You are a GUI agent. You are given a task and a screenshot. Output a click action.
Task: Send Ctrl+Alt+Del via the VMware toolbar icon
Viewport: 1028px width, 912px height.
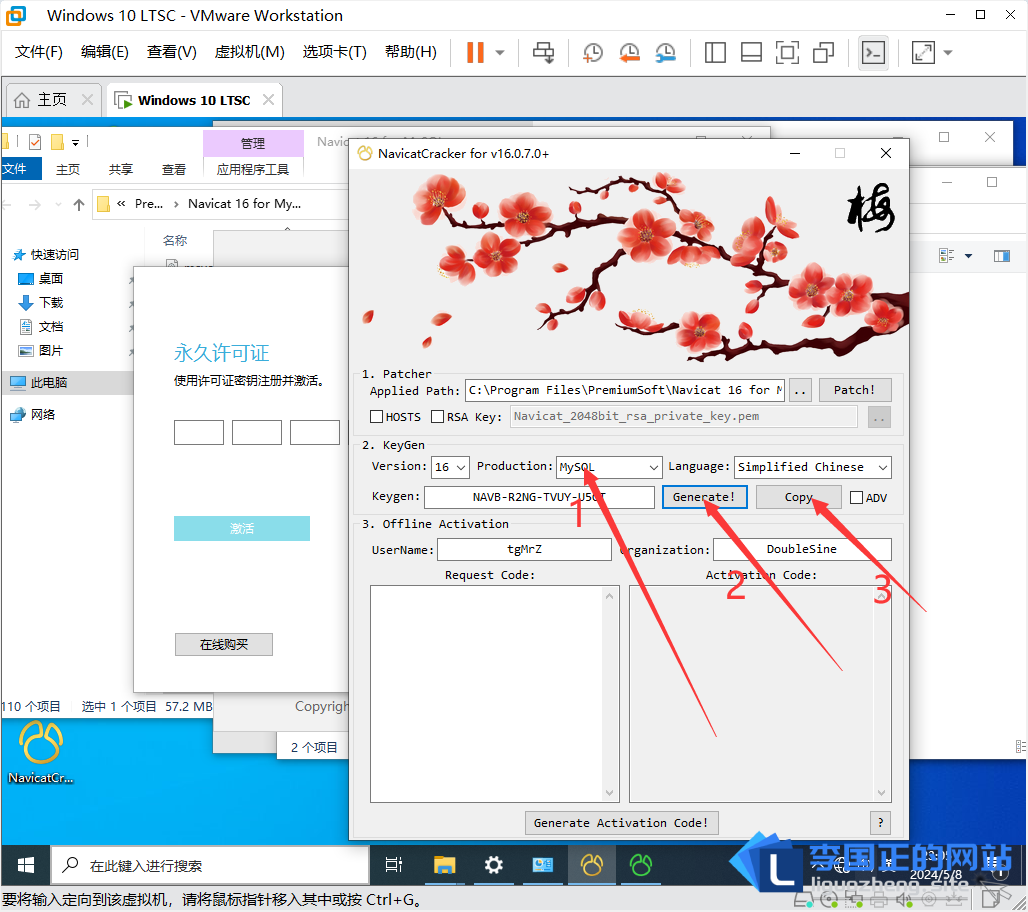pyautogui.click(x=544, y=52)
